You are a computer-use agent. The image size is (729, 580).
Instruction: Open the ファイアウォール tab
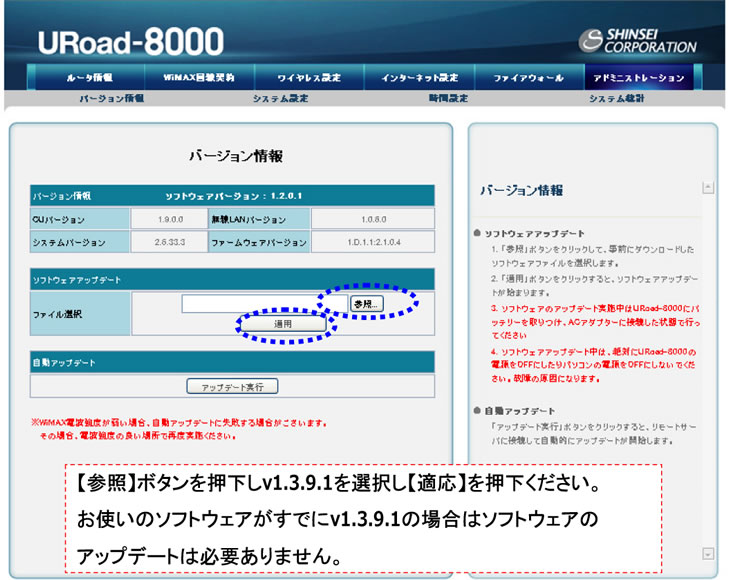tap(529, 77)
